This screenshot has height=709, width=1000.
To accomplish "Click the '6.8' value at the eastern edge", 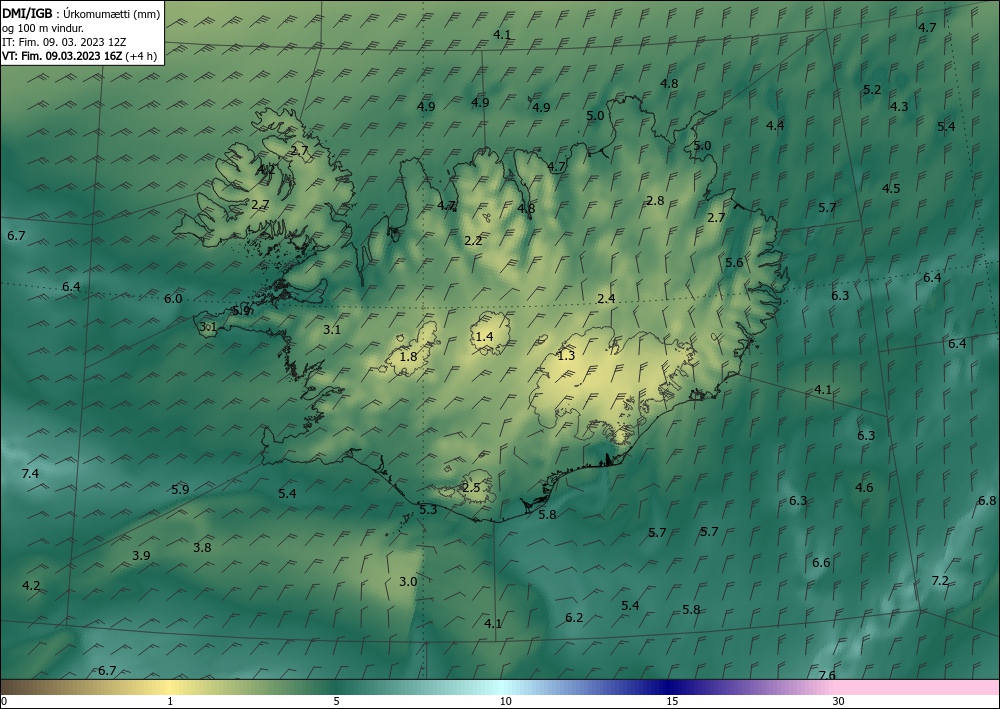I will pyautogui.click(x=987, y=501).
